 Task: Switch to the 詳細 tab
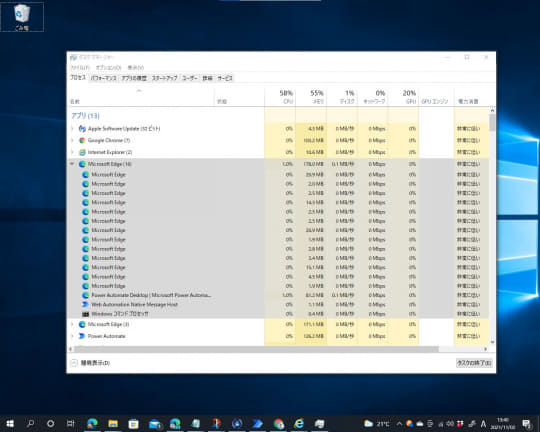pyautogui.click(x=207, y=78)
